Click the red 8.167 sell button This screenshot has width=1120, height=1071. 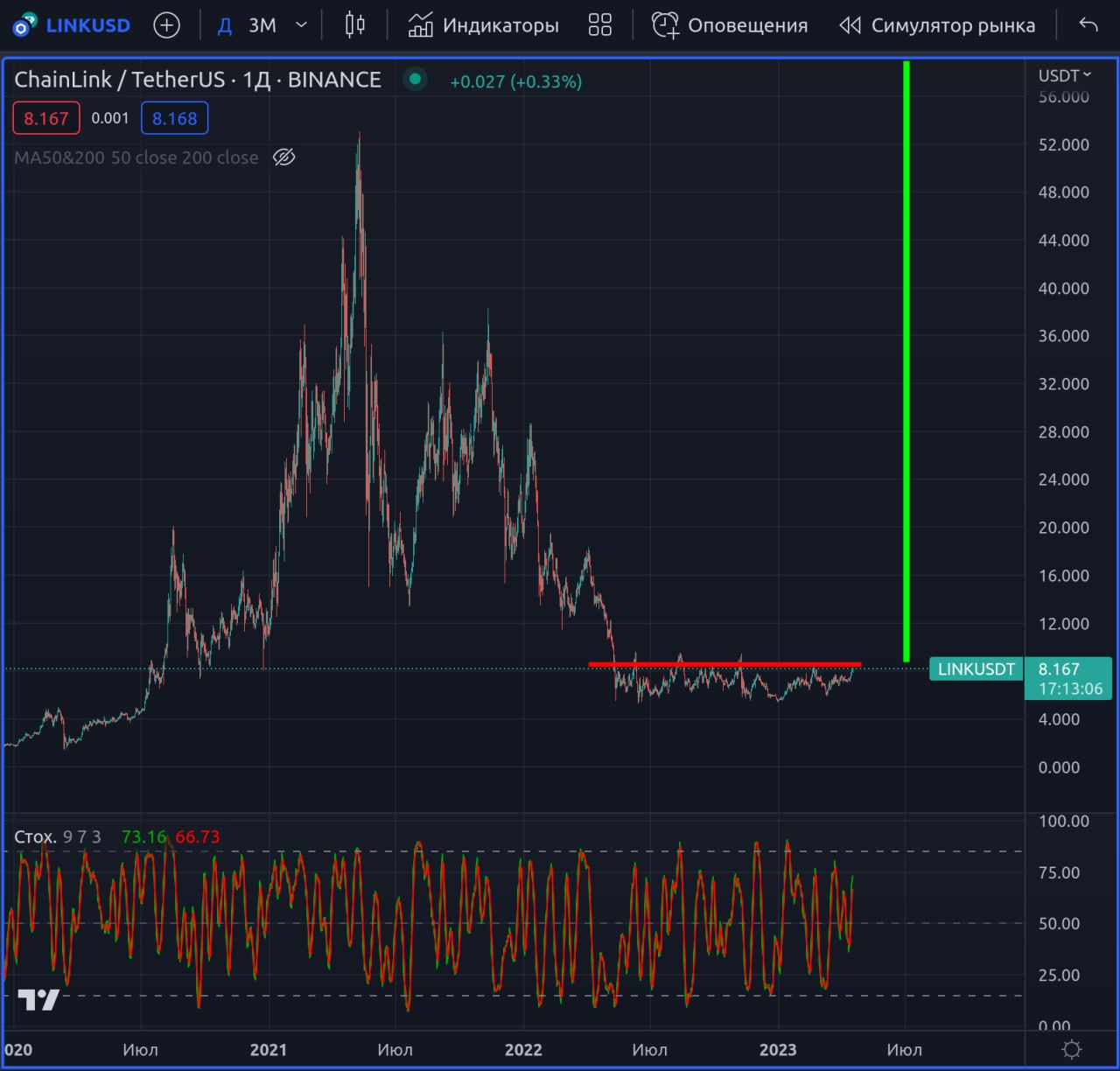pos(46,118)
